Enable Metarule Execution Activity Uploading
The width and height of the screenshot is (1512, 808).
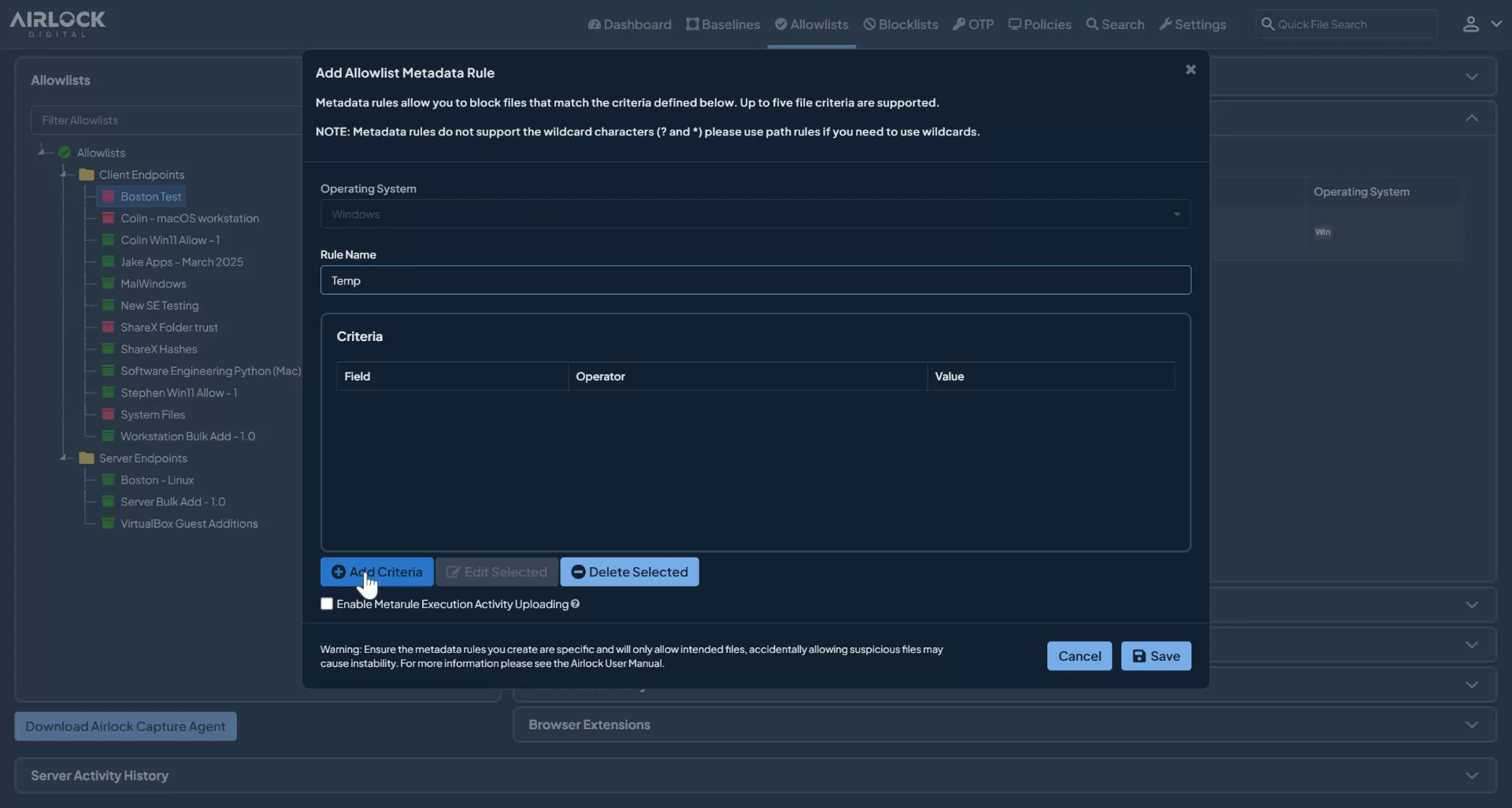pyautogui.click(x=326, y=604)
